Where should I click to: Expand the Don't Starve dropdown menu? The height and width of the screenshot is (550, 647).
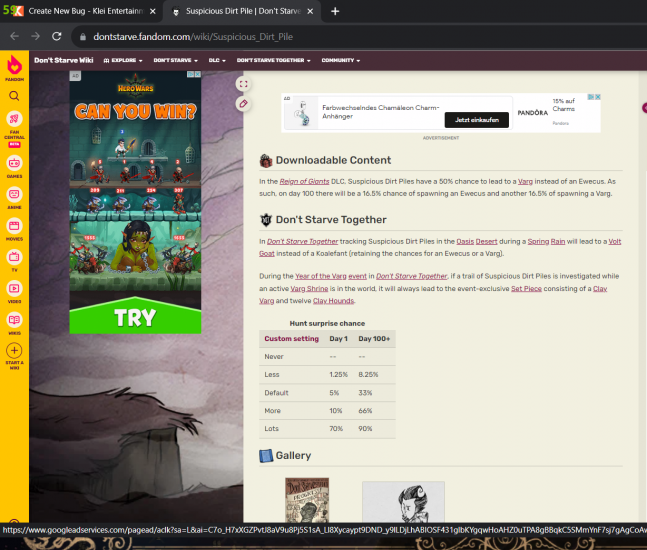tap(175, 60)
